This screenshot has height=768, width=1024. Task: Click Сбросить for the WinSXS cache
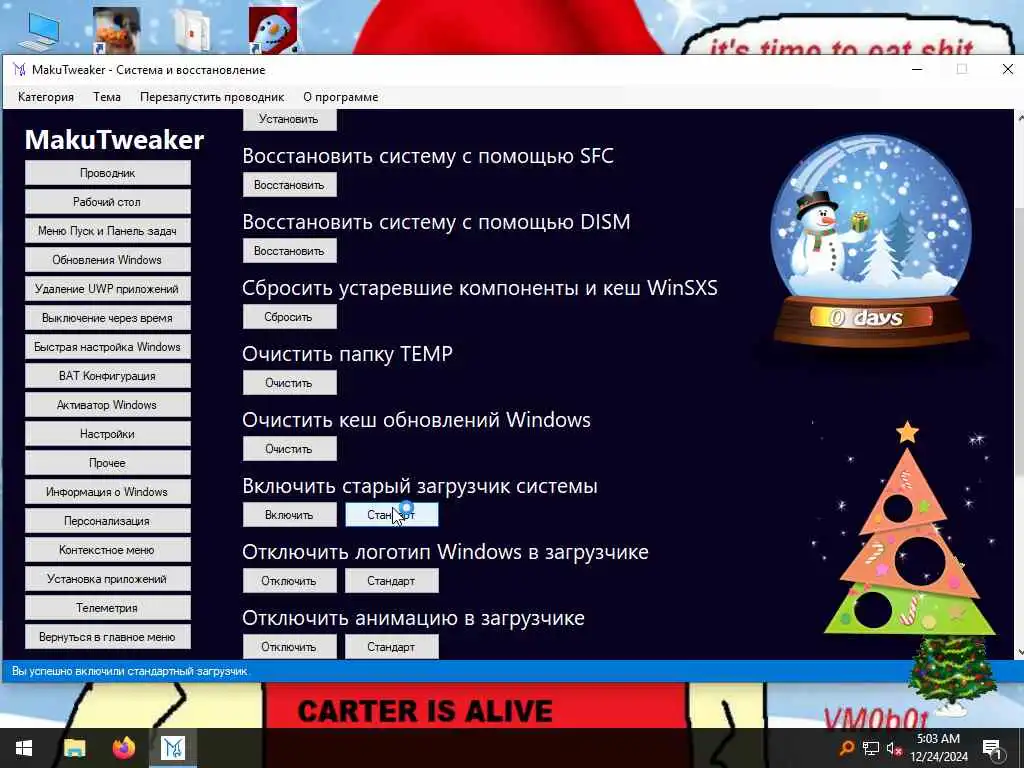[289, 317]
